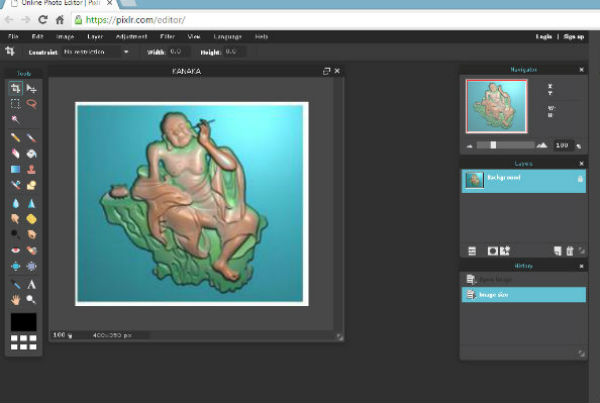This screenshot has height=403, width=600.
Task: Open the Language menu
Action: (x=228, y=37)
